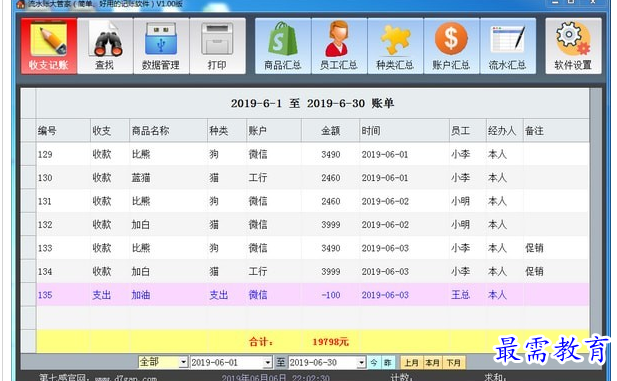Open the start date 2019-06-01 dropdown
Viewport: 617px width, 381px height.
268,362
